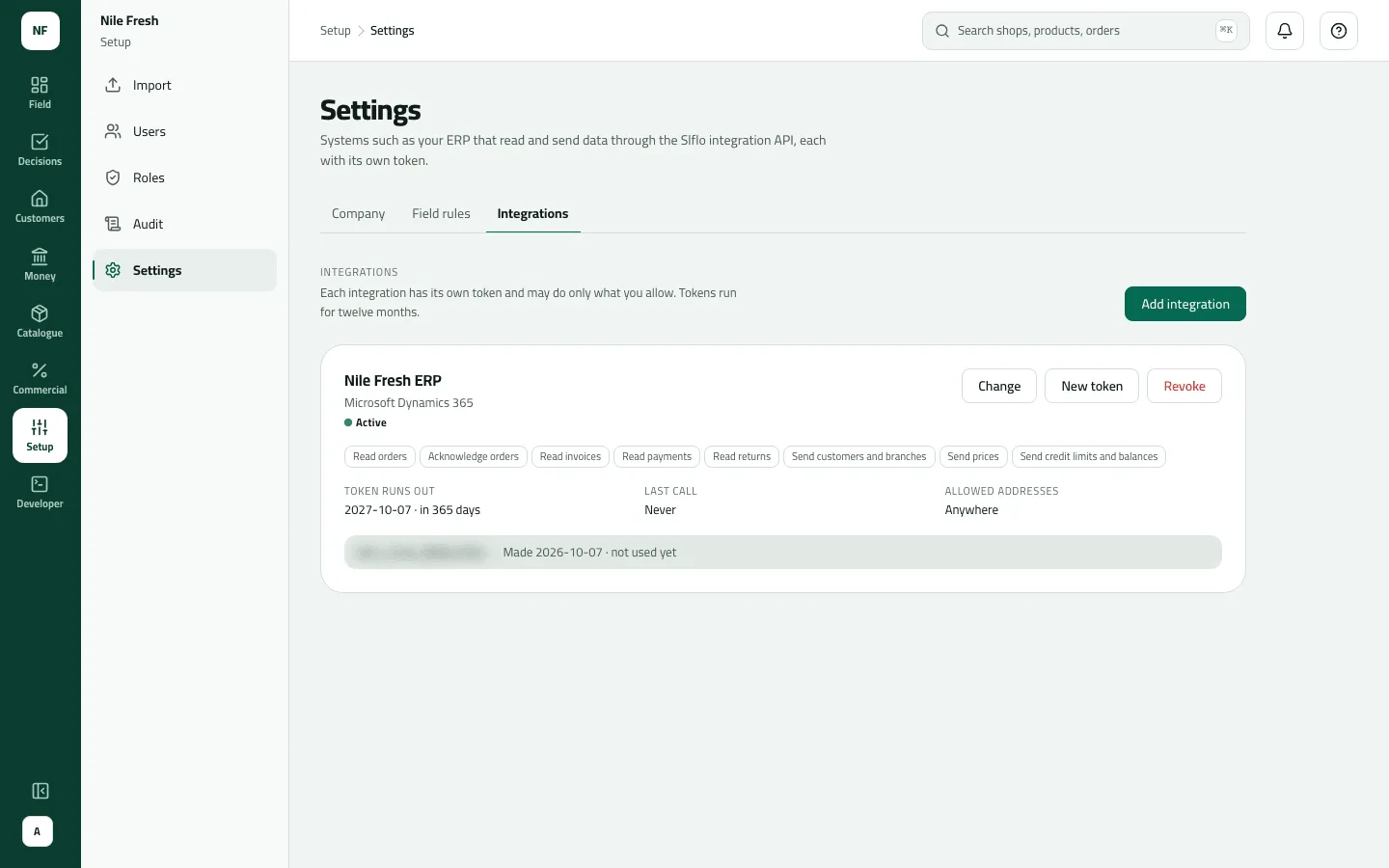Revoke the Nile Fresh ERP integration
1389x868 pixels.
pyautogui.click(x=1185, y=386)
